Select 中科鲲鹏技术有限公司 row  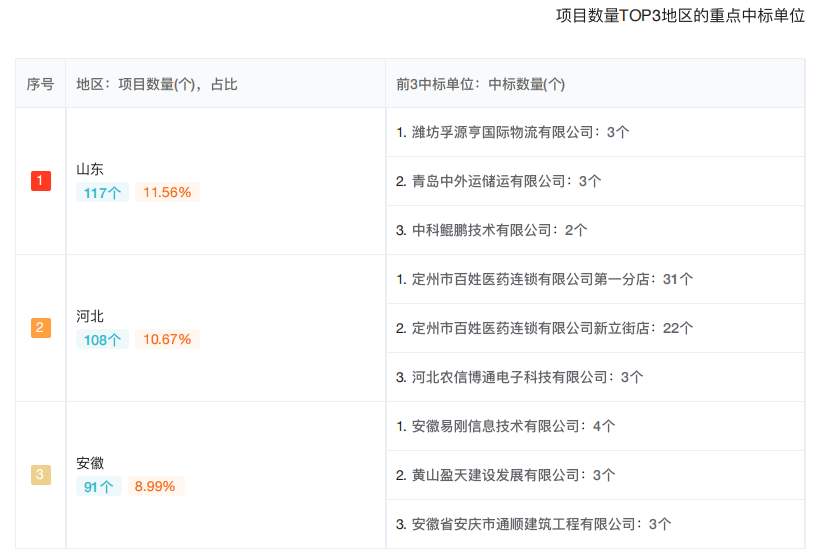tap(595, 230)
